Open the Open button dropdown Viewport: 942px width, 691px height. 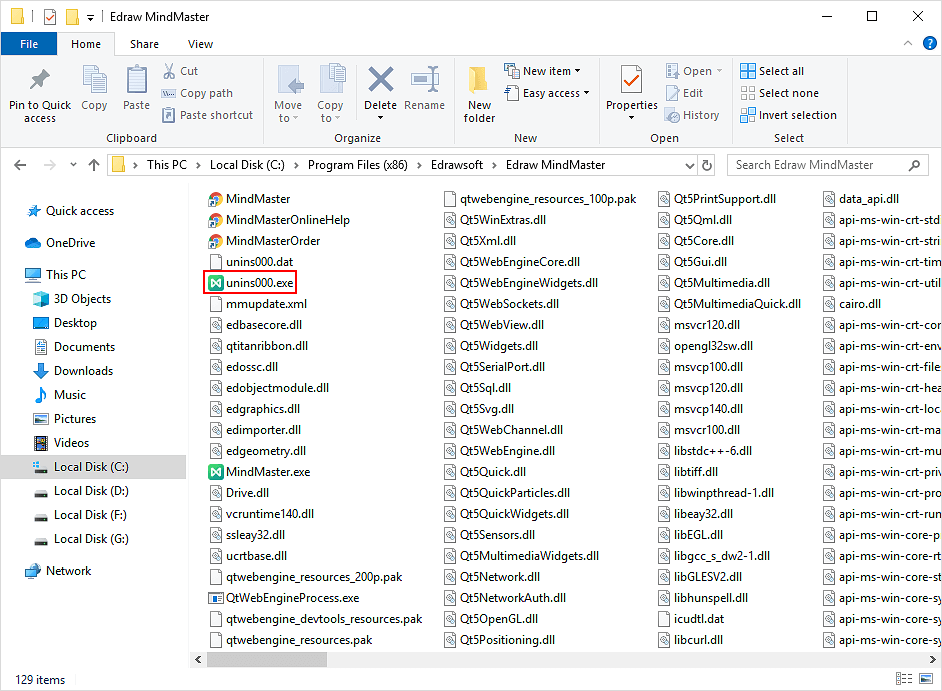[719, 71]
